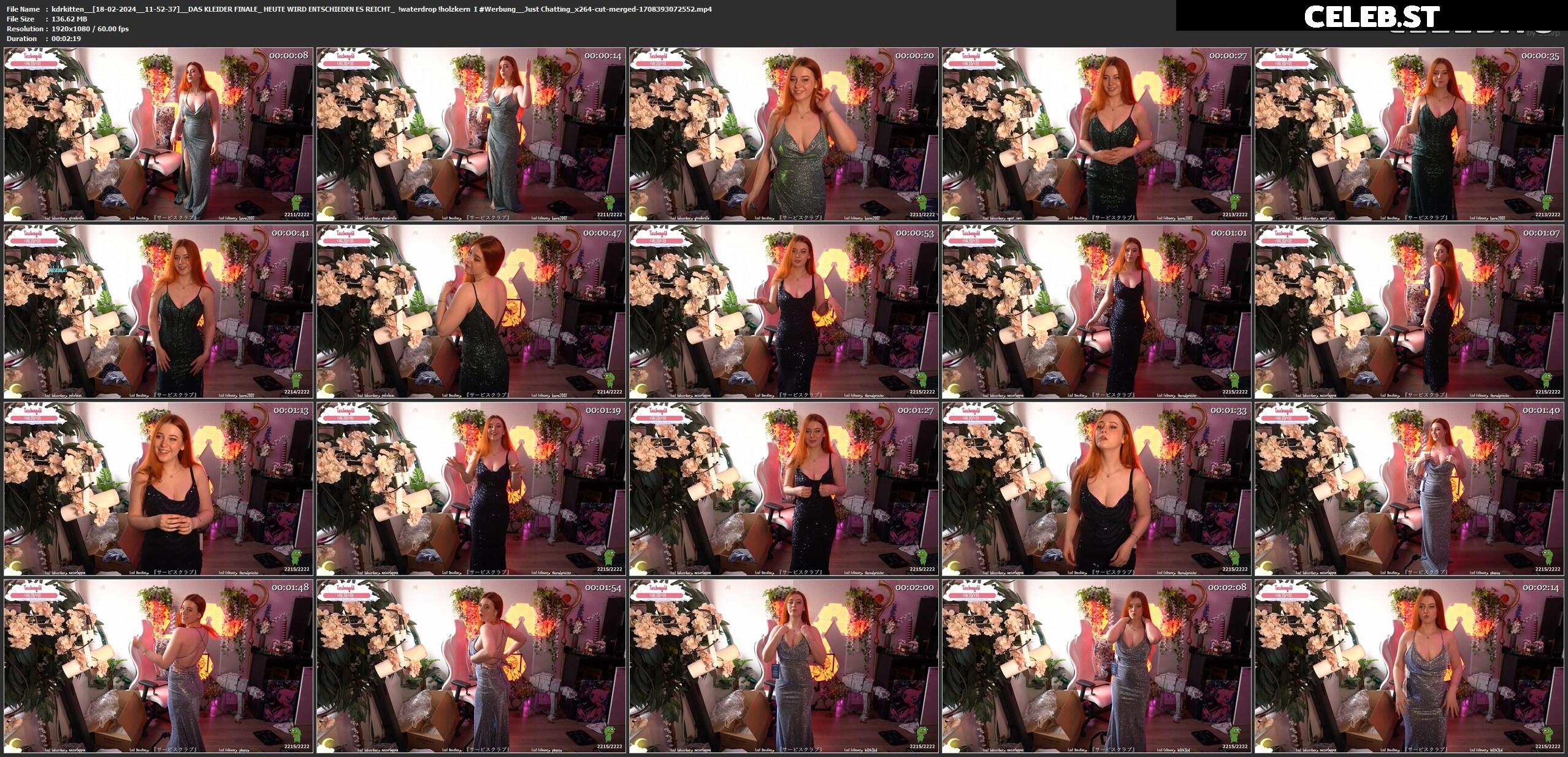Open the thumbnail stamped 00:01:54
Viewport: 1568px width, 757px height.
pyautogui.click(x=471, y=666)
